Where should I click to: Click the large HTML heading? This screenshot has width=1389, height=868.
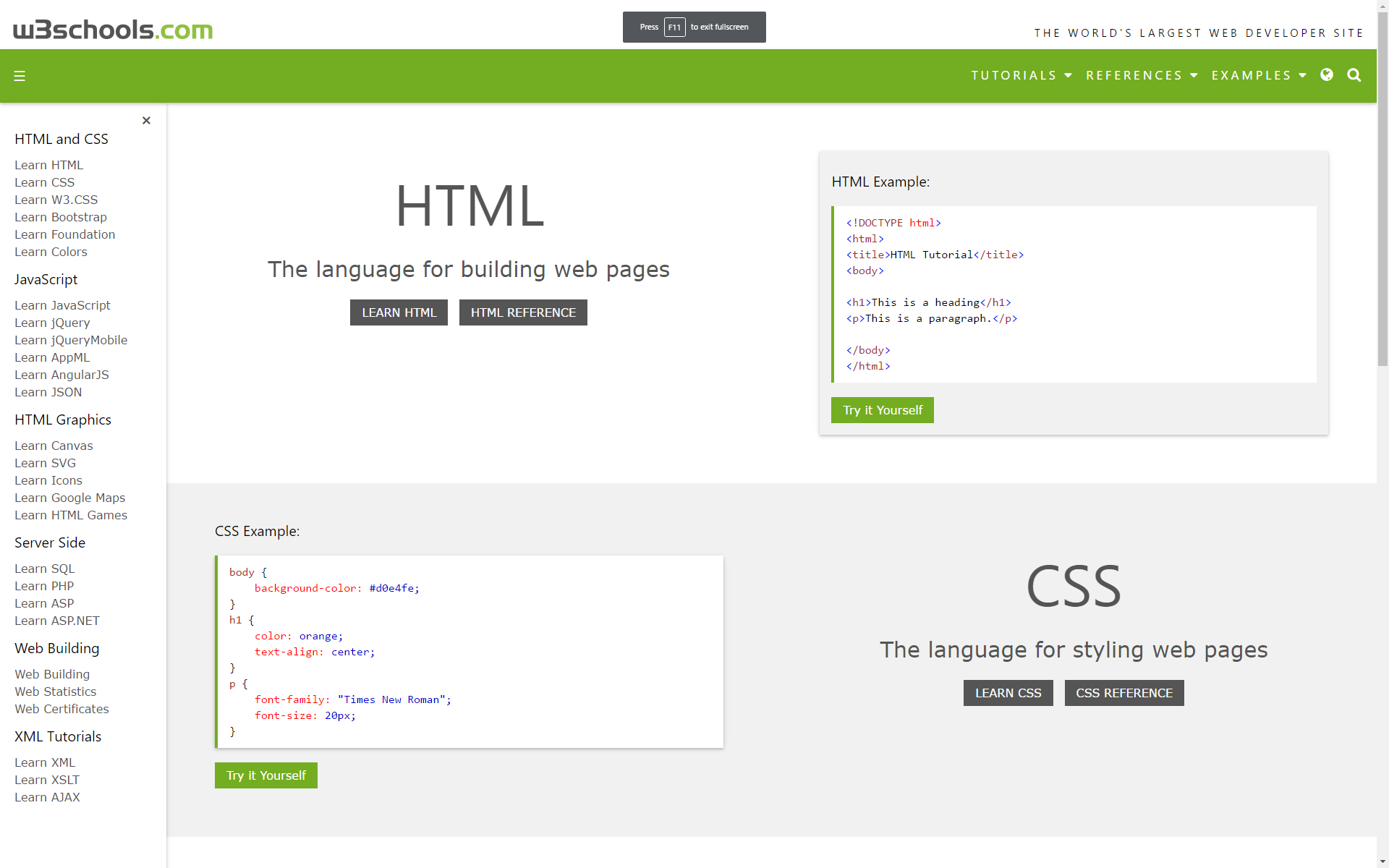click(x=470, y=205)
